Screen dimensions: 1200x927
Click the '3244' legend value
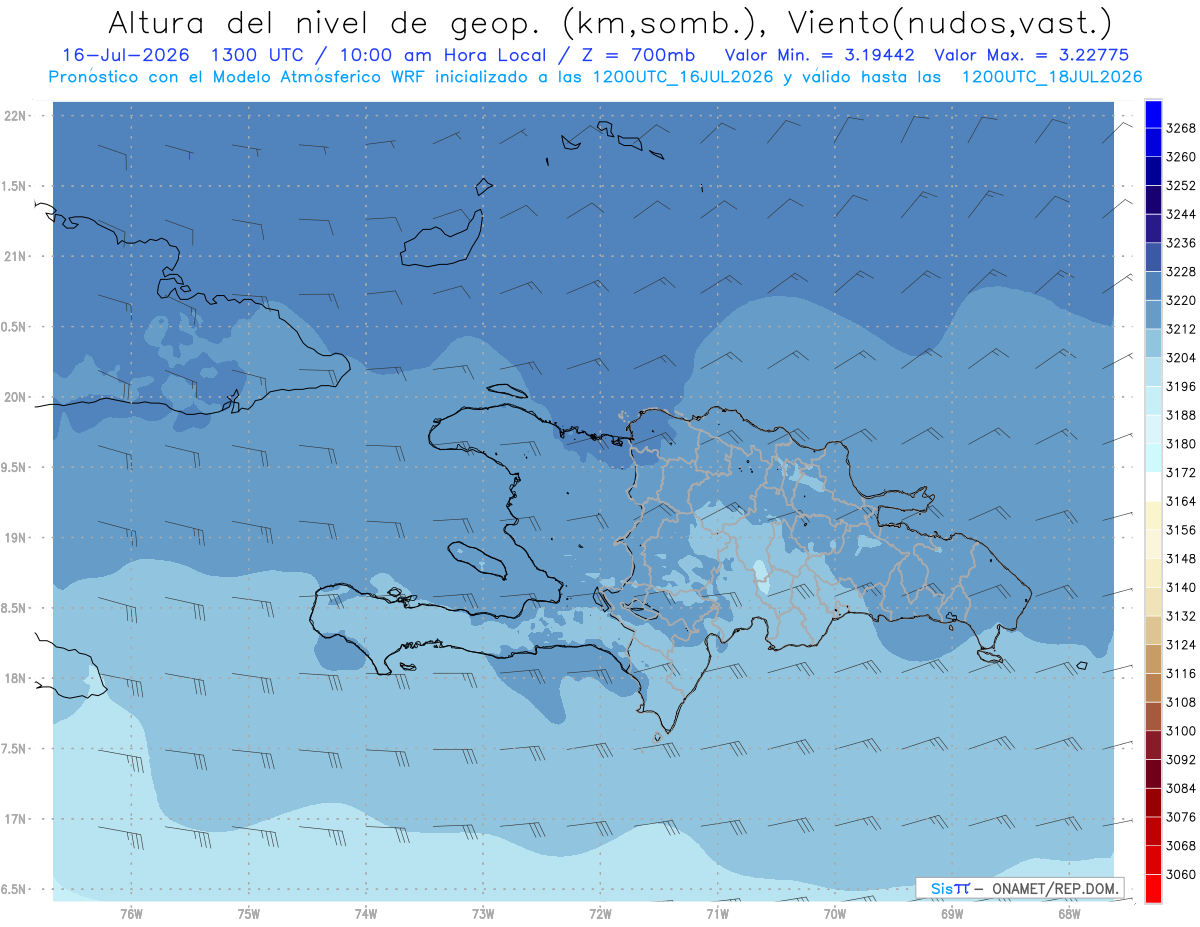1181,214
